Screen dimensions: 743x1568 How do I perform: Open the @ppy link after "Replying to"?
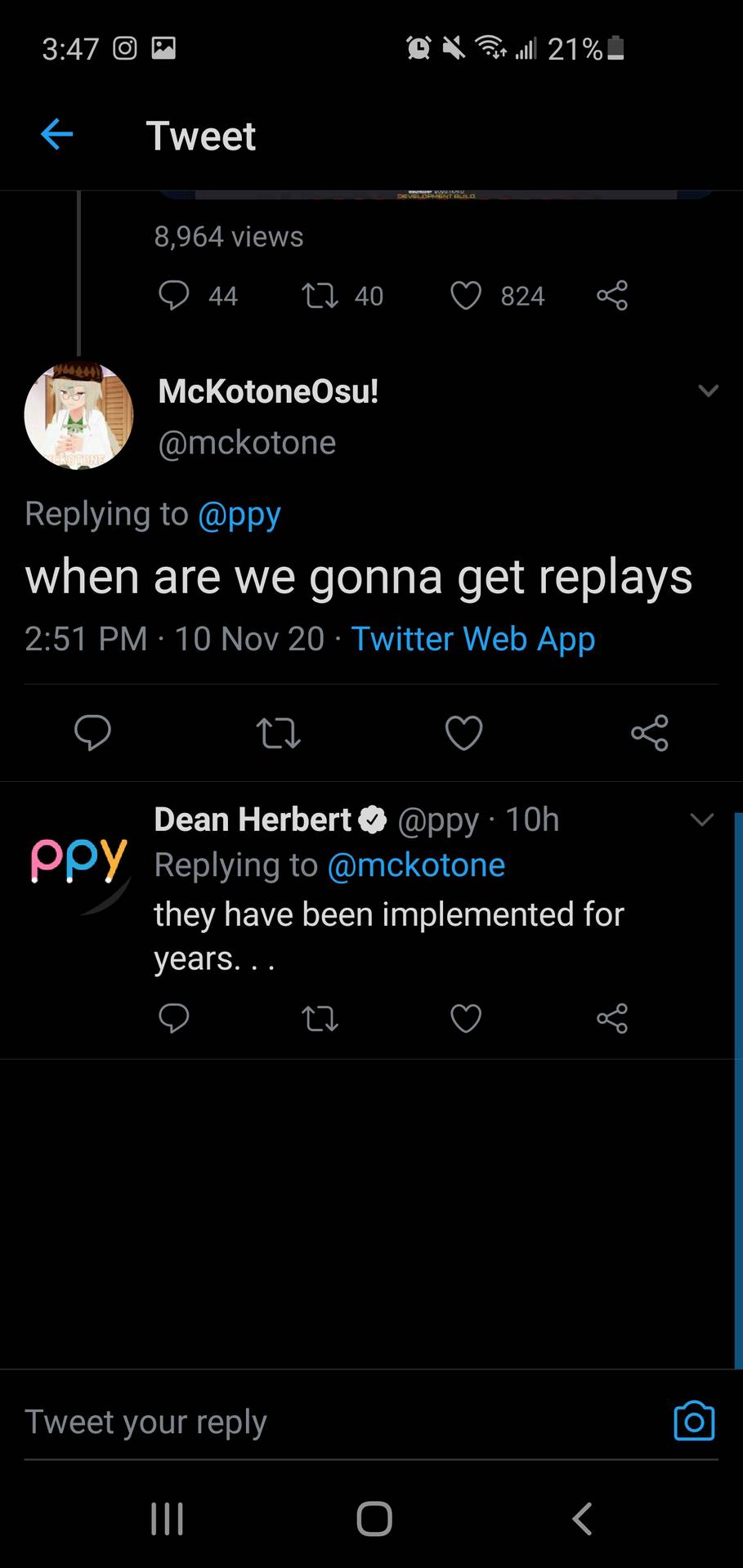click(x=239, y=514)
